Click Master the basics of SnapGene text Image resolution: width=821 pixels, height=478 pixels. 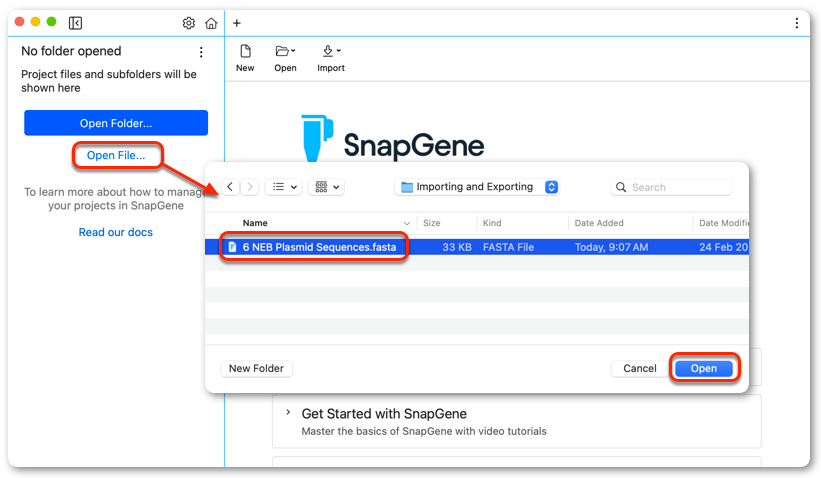coord(424,431)
